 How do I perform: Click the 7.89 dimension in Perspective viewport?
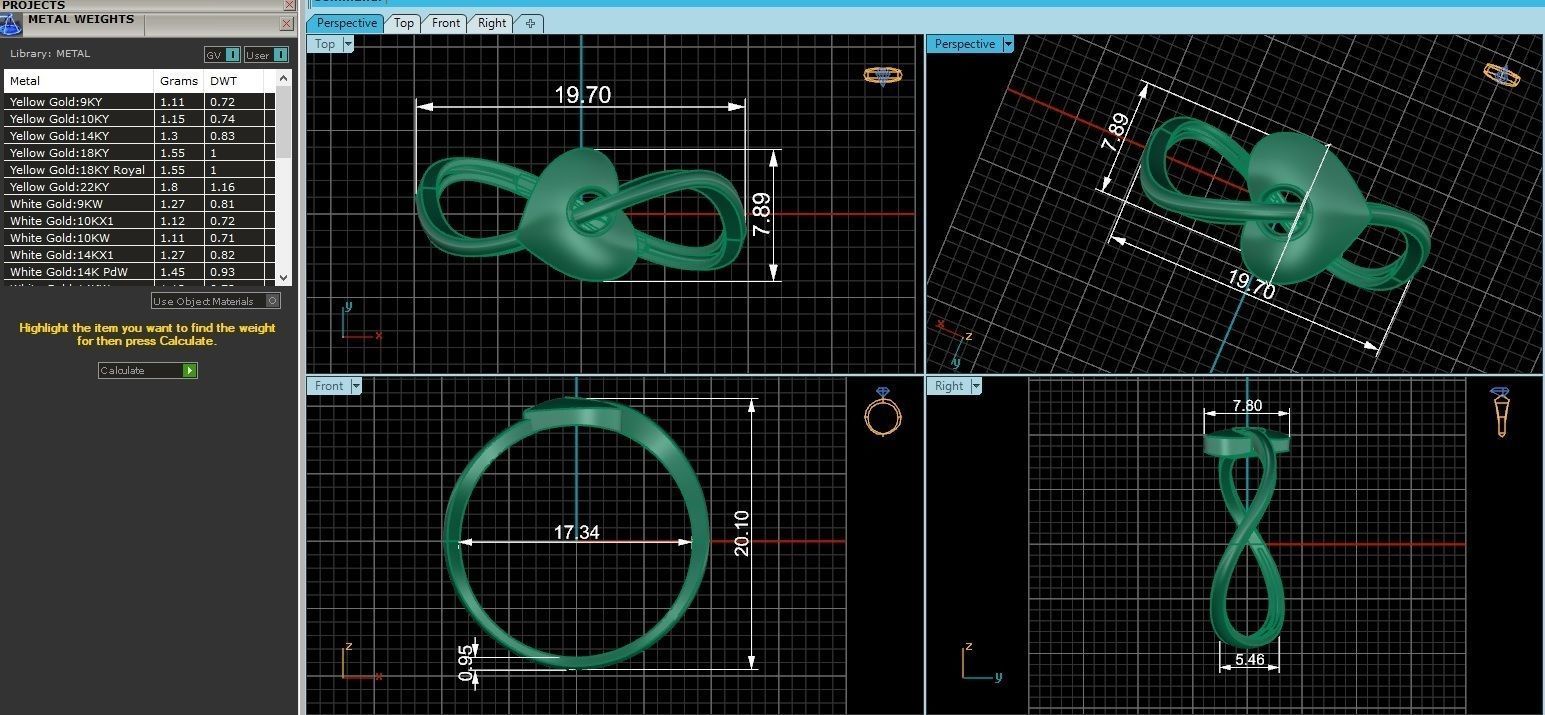1117,131
